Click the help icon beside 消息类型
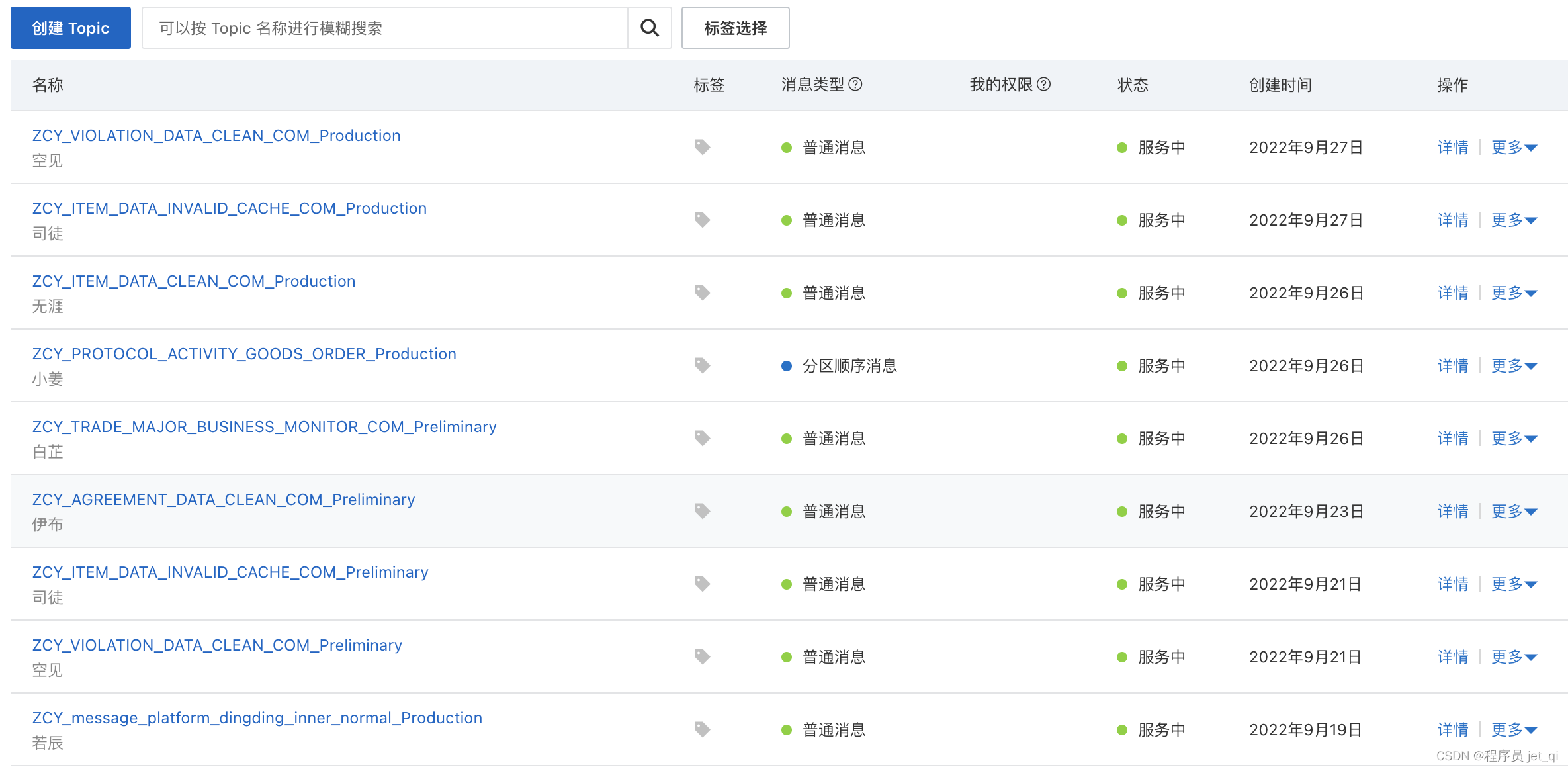This screenshot has height=769, width=1568. [x=855, y=85]
